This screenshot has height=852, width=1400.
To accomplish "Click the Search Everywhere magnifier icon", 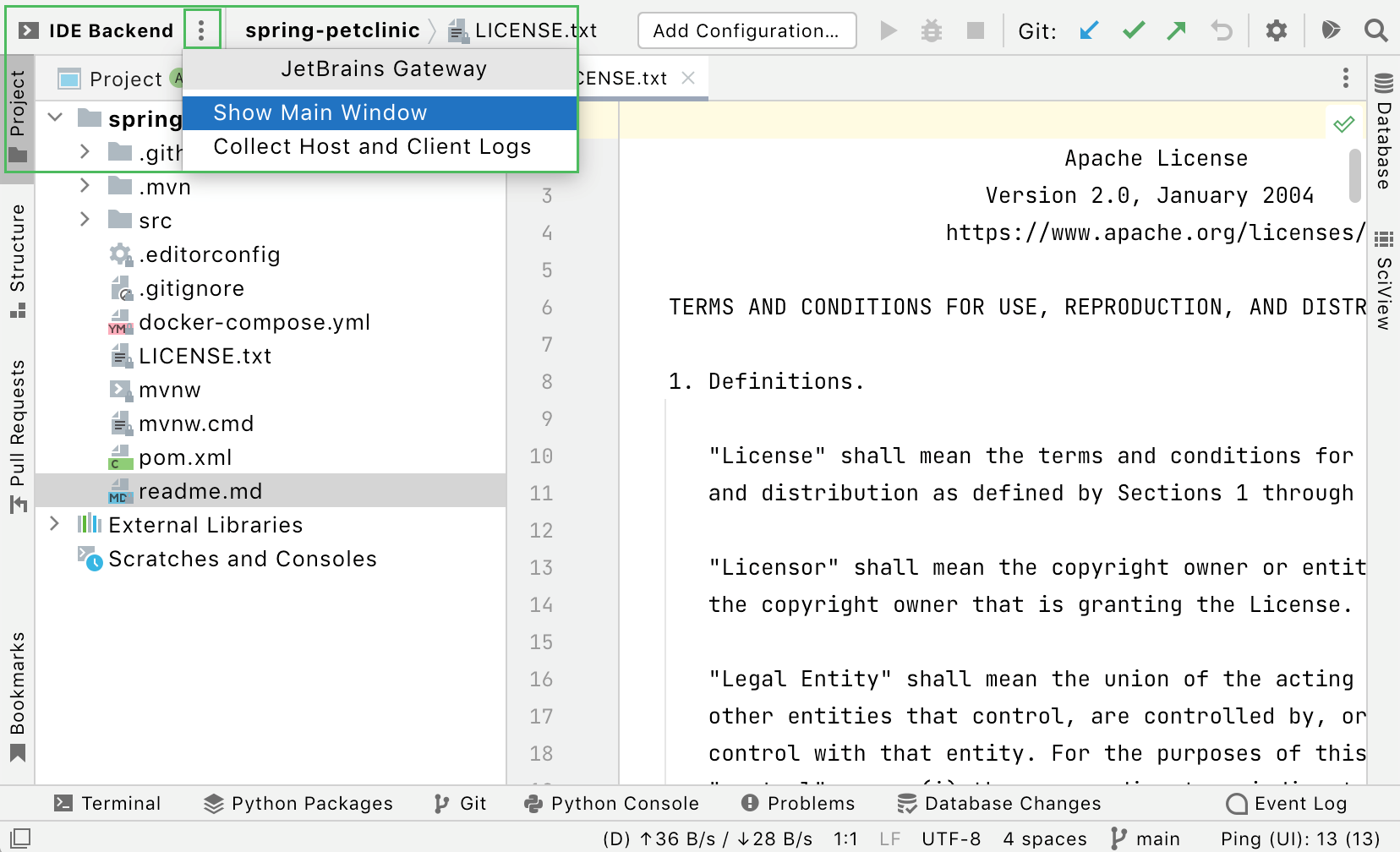I will pyautogui.click(x=1375, y=31).
